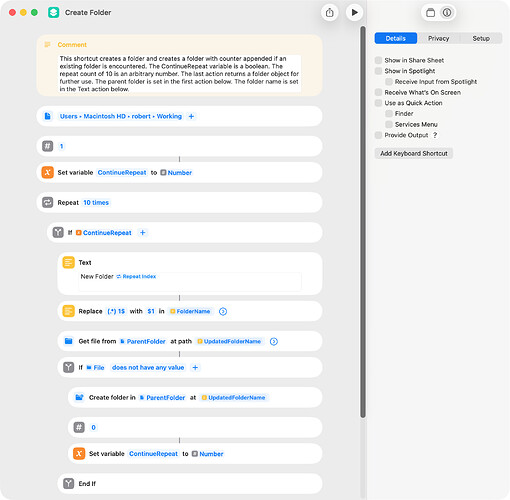This screenshot has width=510, height=500.
Task: Enable Receive What's On Screen
Action: (378, 92)
